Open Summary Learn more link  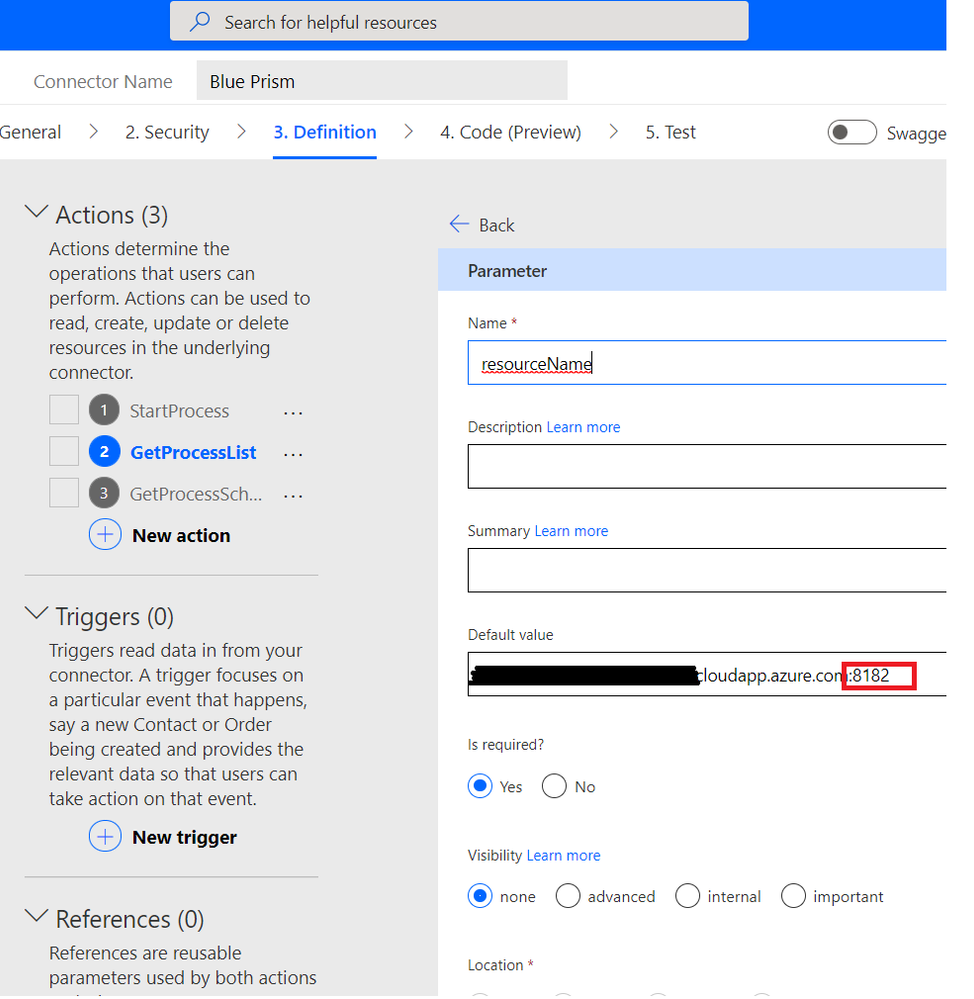pos(571,531)
